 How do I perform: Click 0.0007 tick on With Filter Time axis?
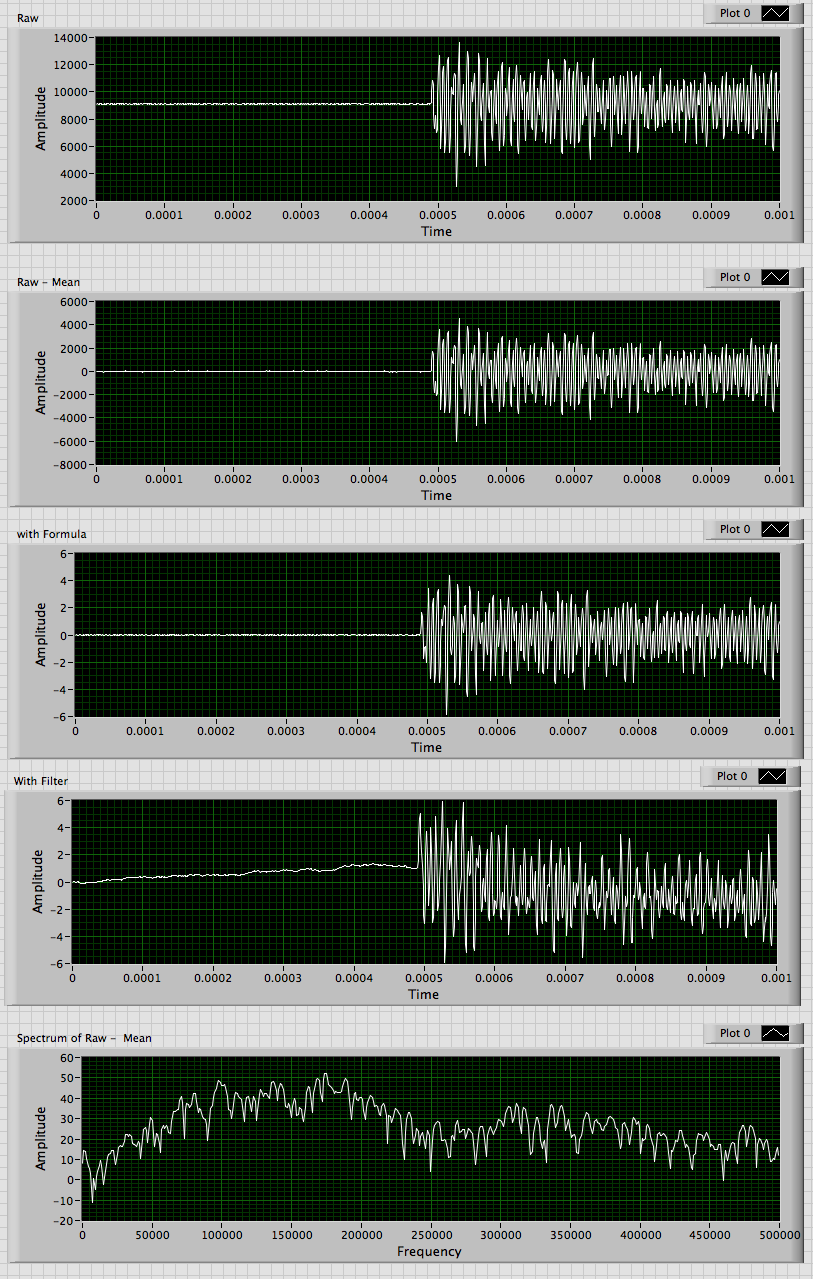(x=565, y=978)
